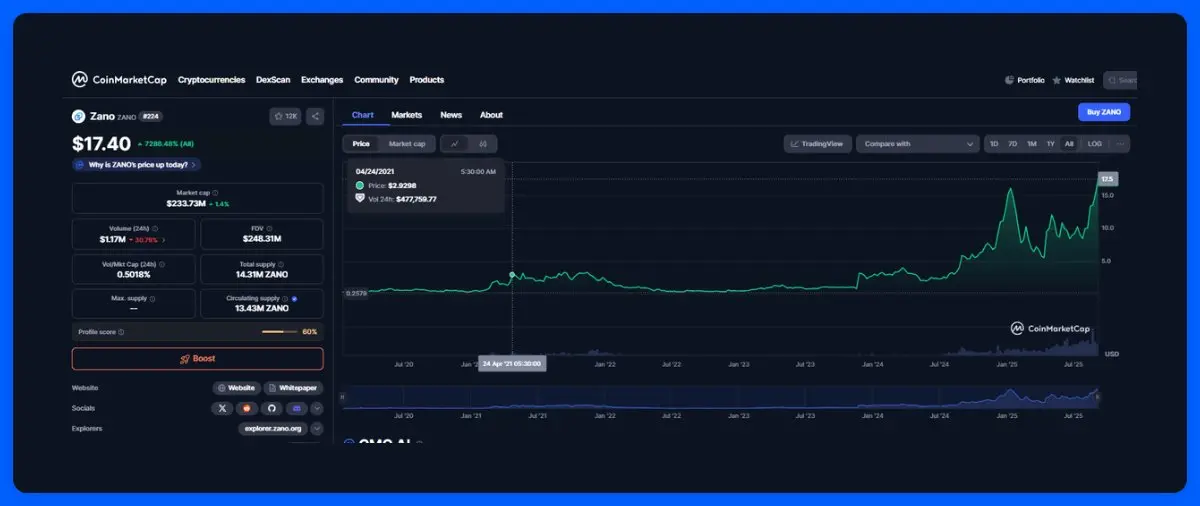This screenshot has width=1200, height=506.
Task: Click the Volume (24h) info icon
Action: (x=155, y=229)
